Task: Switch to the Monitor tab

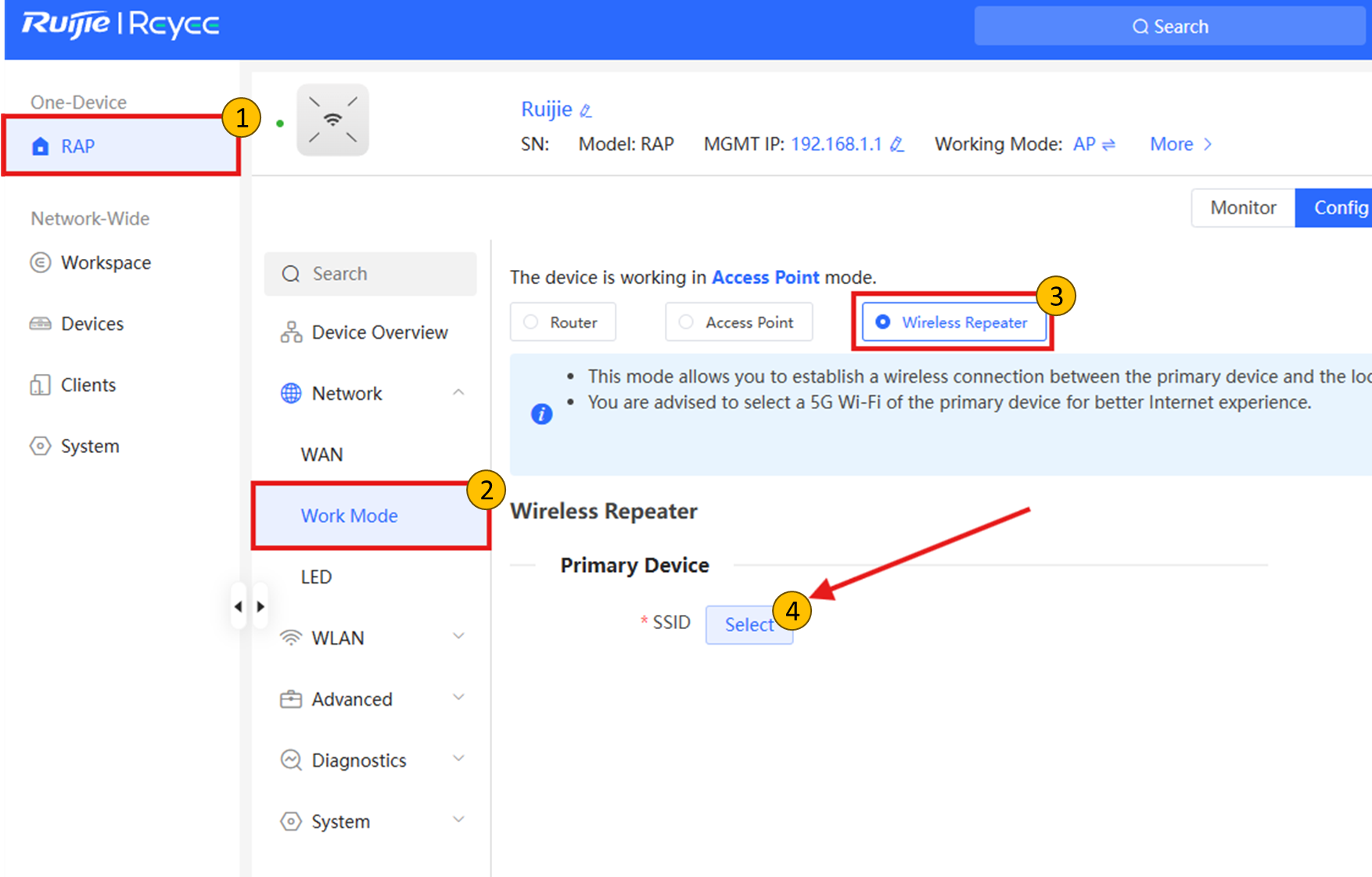Action: (1243, 207)
